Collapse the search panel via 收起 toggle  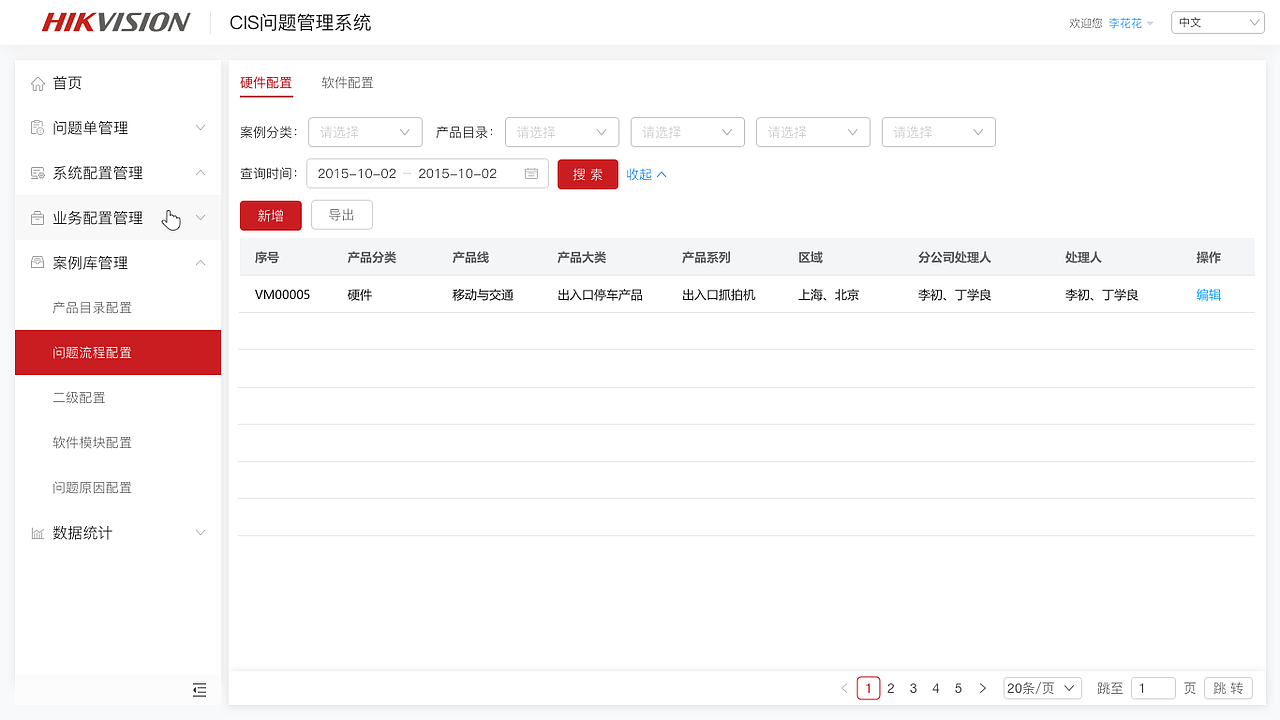(x=646, y=174)
